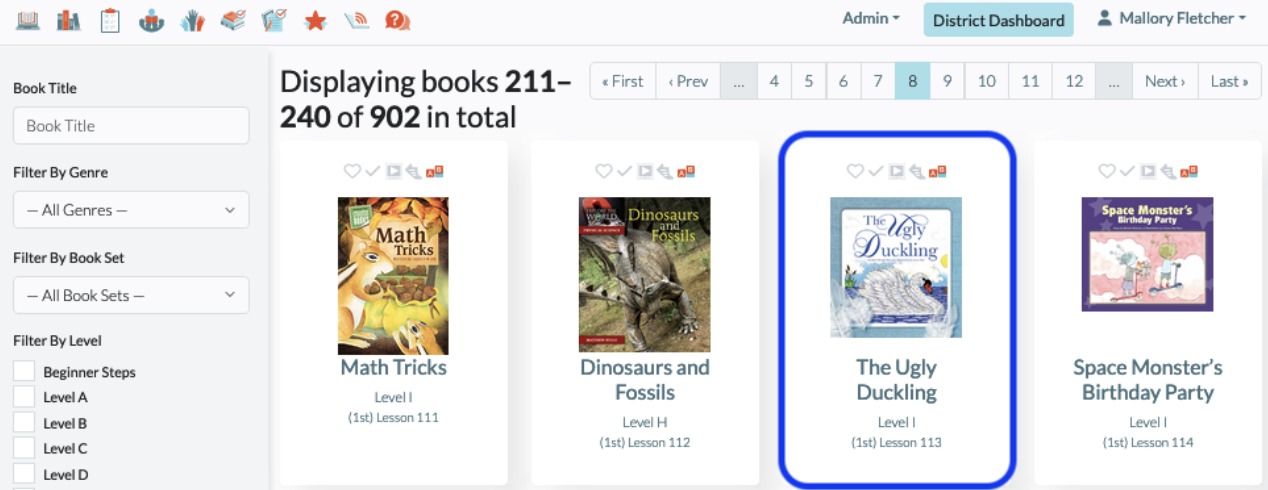Go to page 4
Viewport: 1268px width, 490px height.
click(774, 81)
